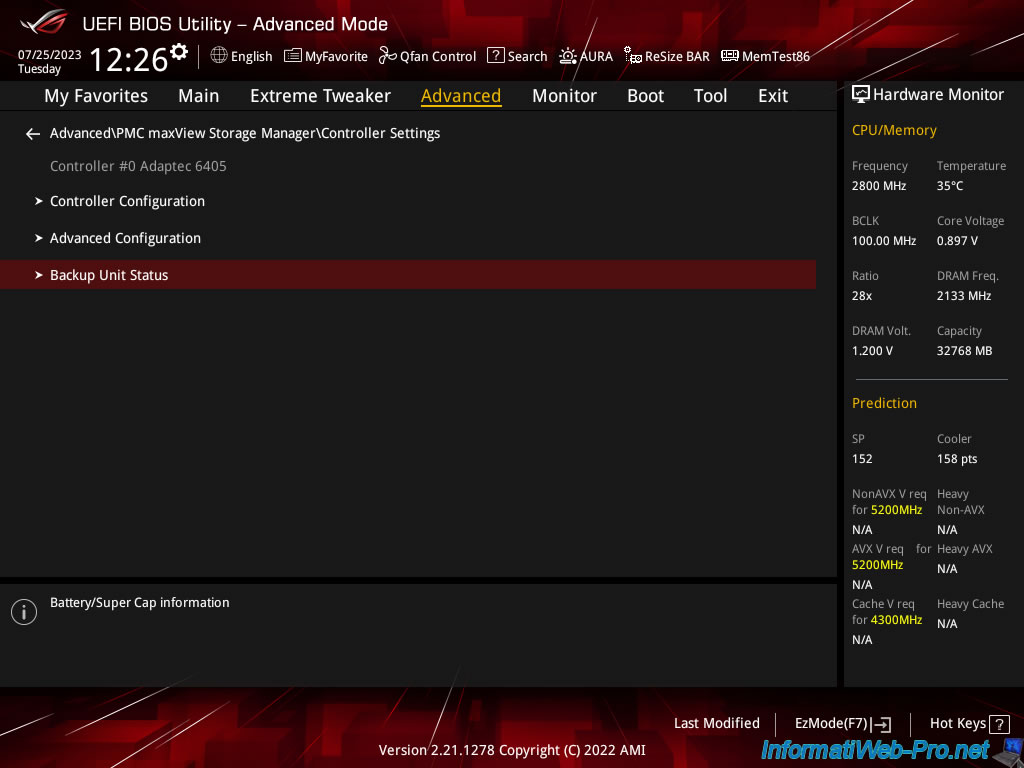Click the EzMode switch arrow icon
The image size is (1024, 768).
click(x=882, y=724)
